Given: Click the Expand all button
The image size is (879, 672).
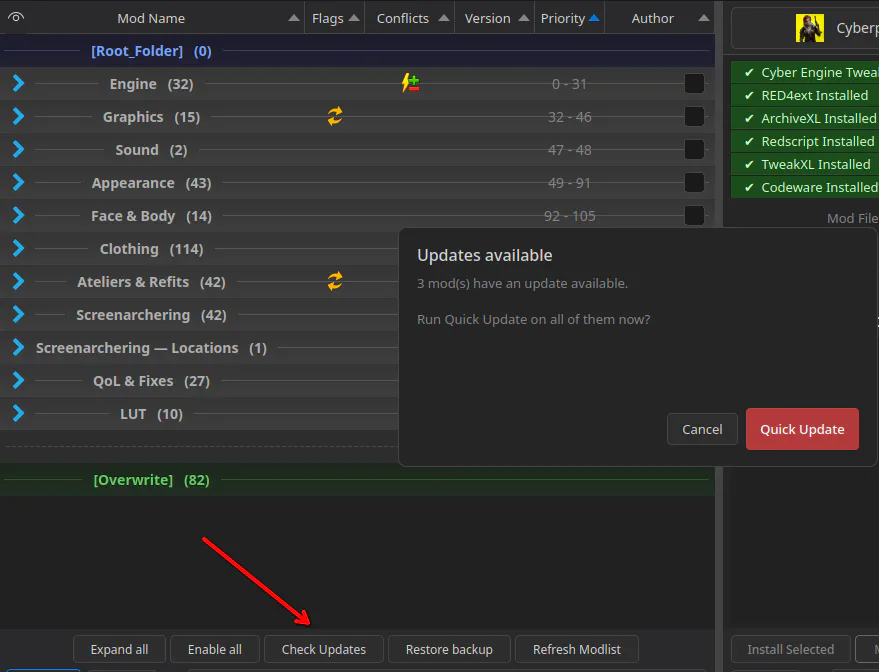Looking at the screenshot, I should 119,649.
